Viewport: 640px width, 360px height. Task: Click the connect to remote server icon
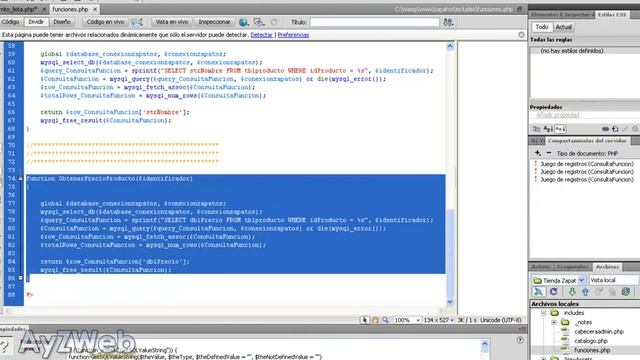538,292
